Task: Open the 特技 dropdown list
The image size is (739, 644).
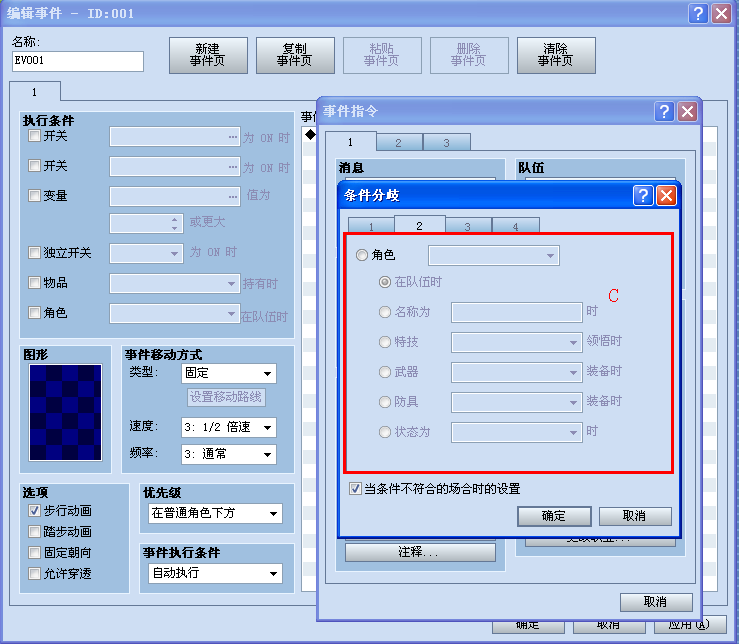Action: [517, 342]
